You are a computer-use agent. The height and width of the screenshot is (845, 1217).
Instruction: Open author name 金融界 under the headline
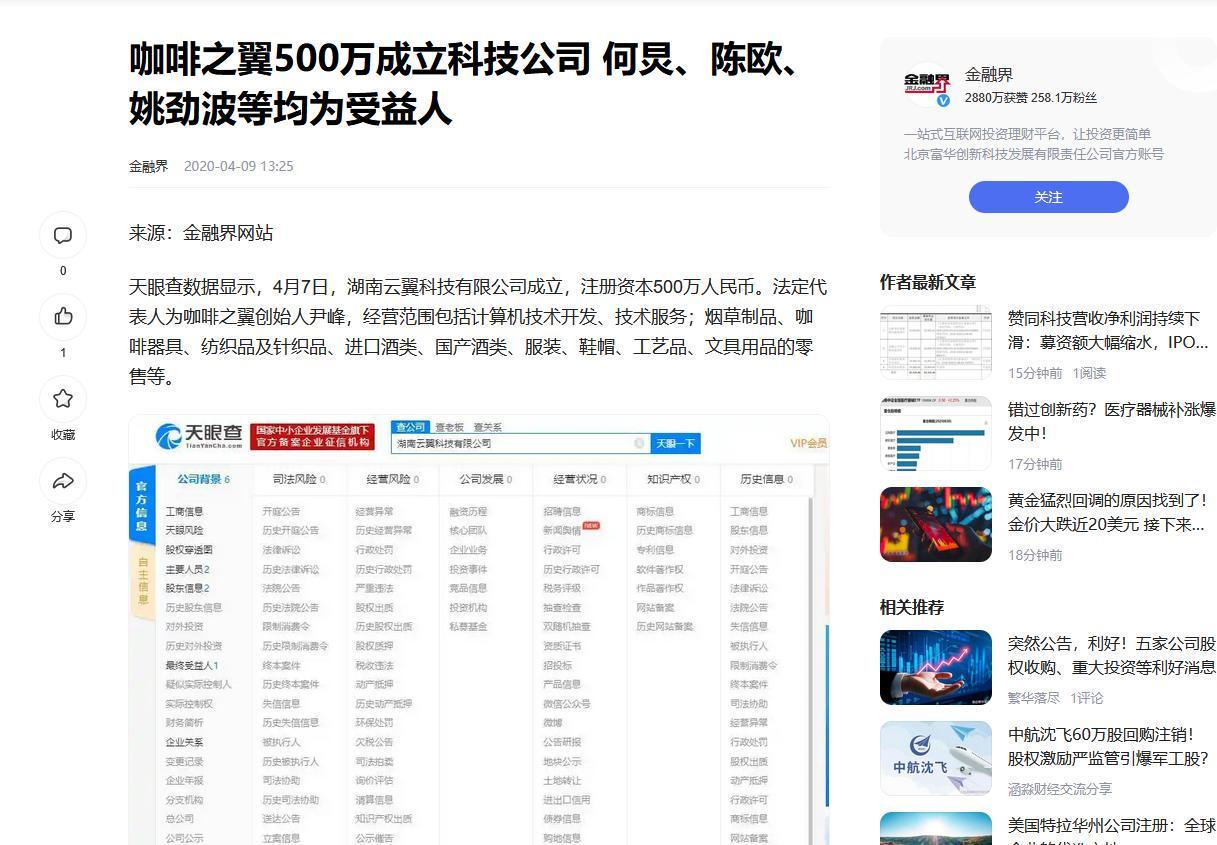[x=148, y=166]
